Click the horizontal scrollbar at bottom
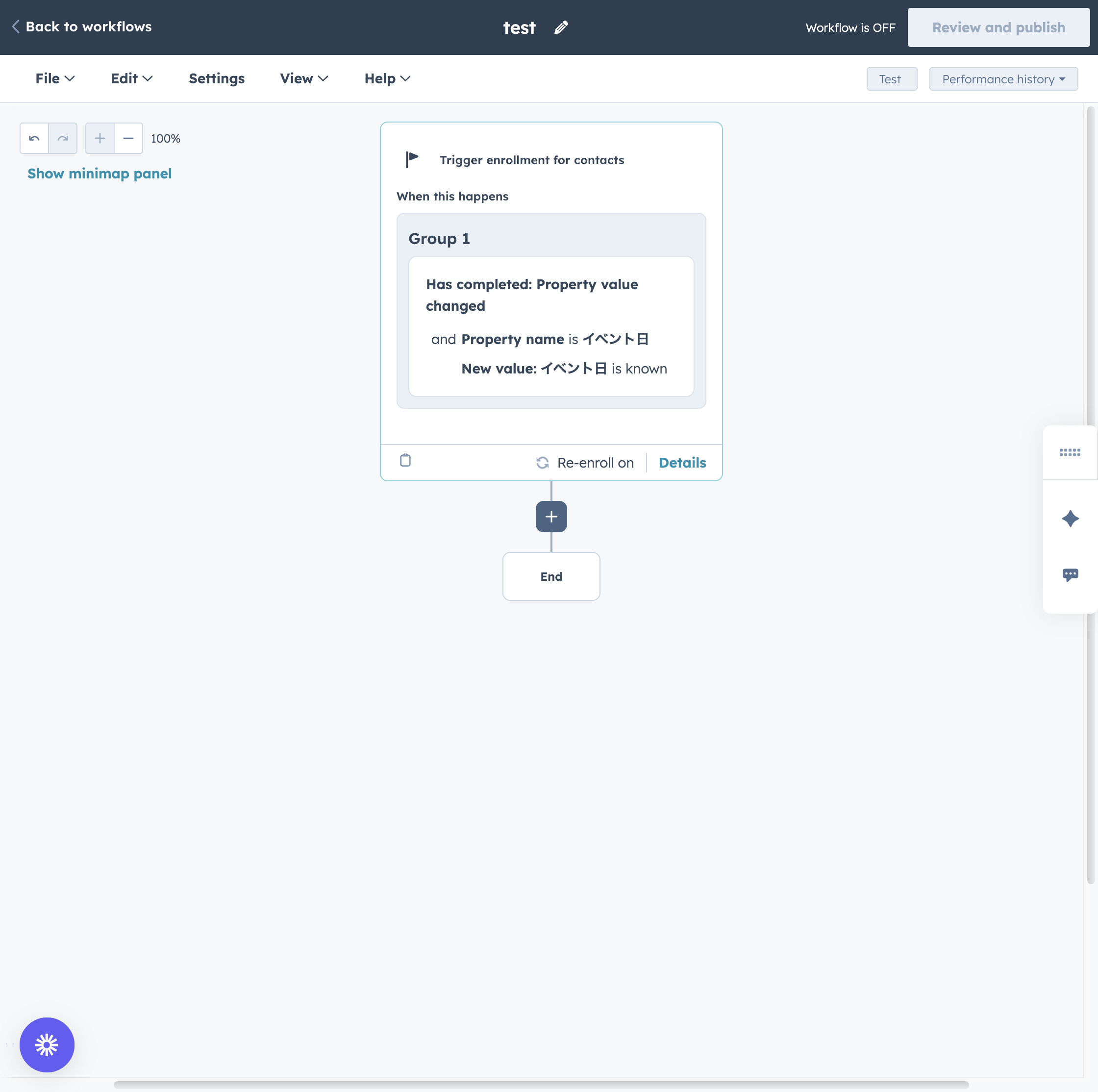1098x1092 pixels. coord(541,1085)
